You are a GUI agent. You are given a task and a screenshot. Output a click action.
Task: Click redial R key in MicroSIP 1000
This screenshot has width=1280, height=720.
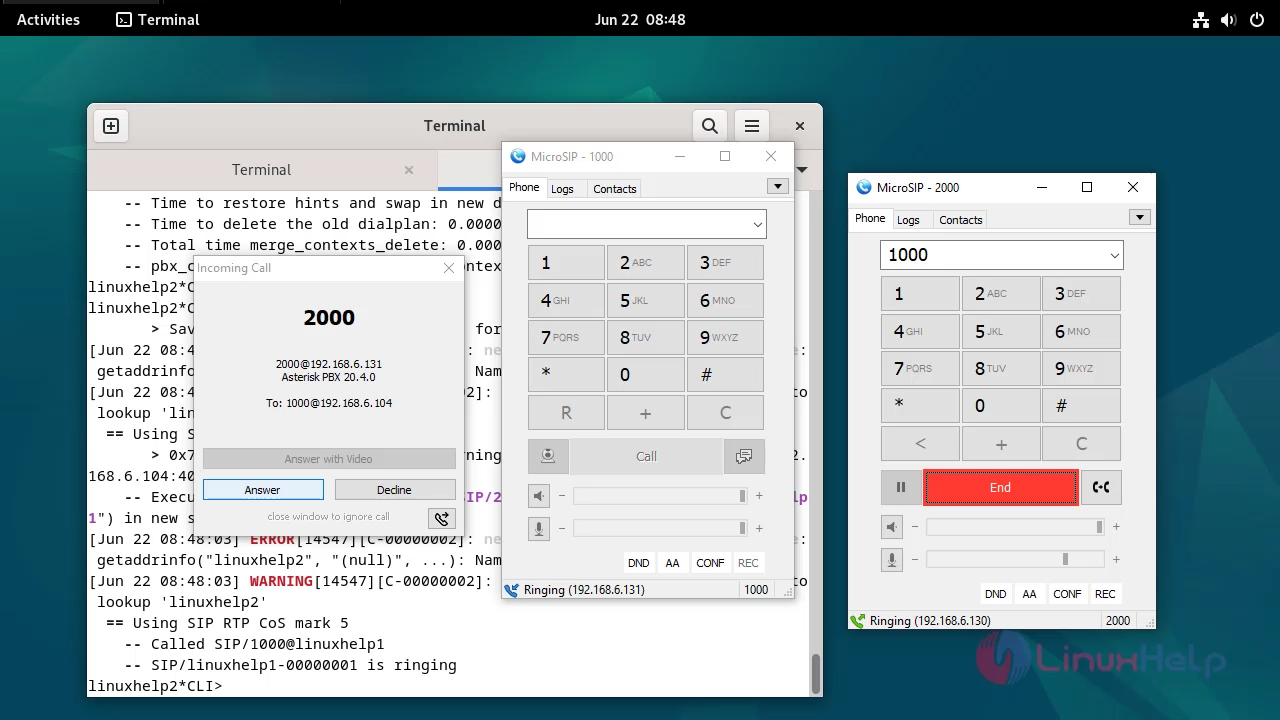pyautogui.click(x=566, y=413)
